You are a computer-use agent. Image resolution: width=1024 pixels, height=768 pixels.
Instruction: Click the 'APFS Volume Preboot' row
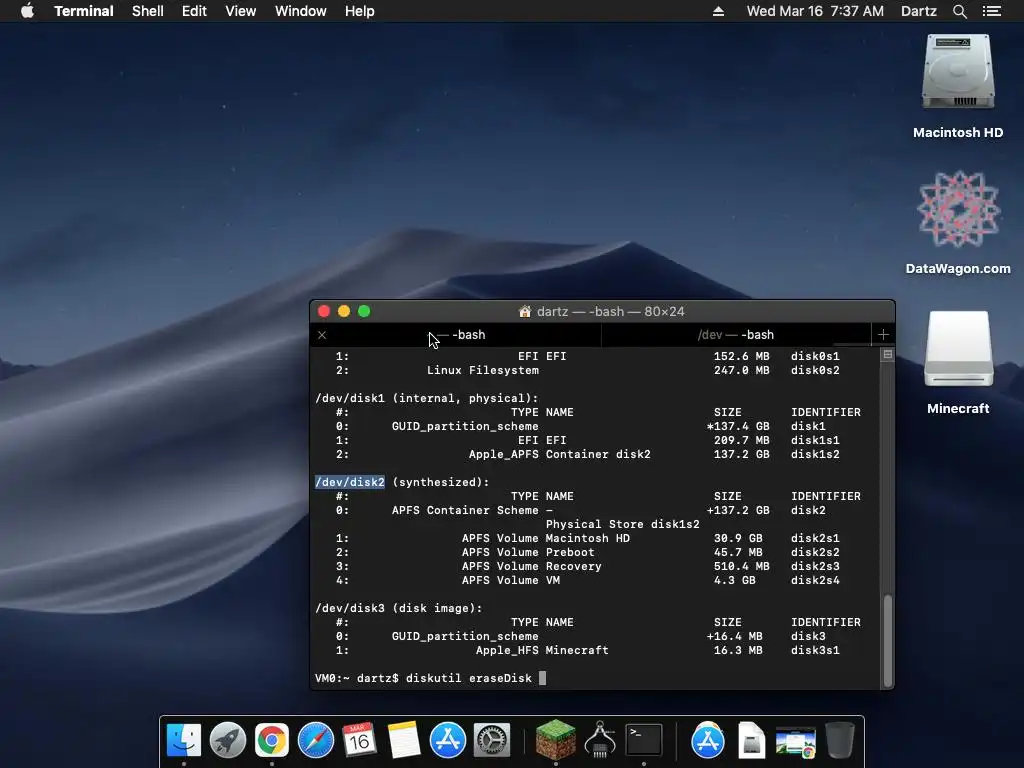(x=587, y=552)
